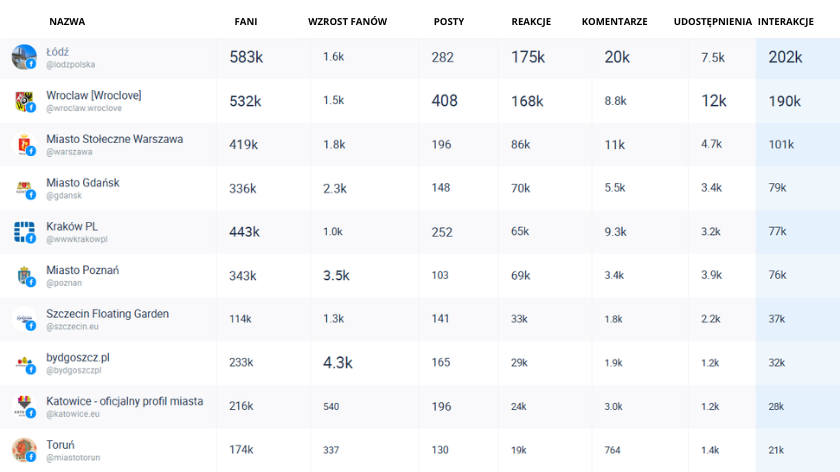
Task: Click the @bydgoszczpl handle
Action: tap(74, 370)
